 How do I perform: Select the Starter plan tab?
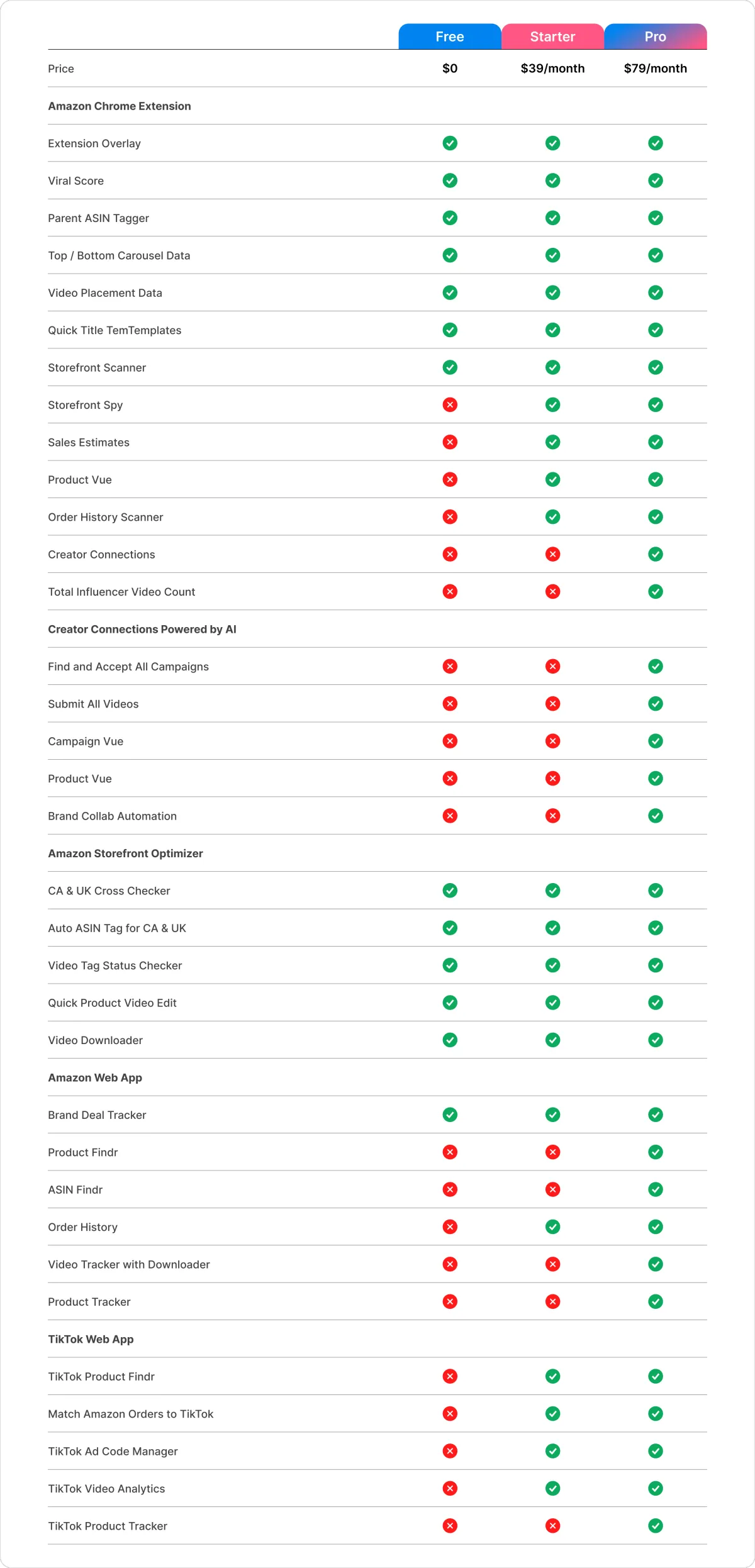click(552, 36)
